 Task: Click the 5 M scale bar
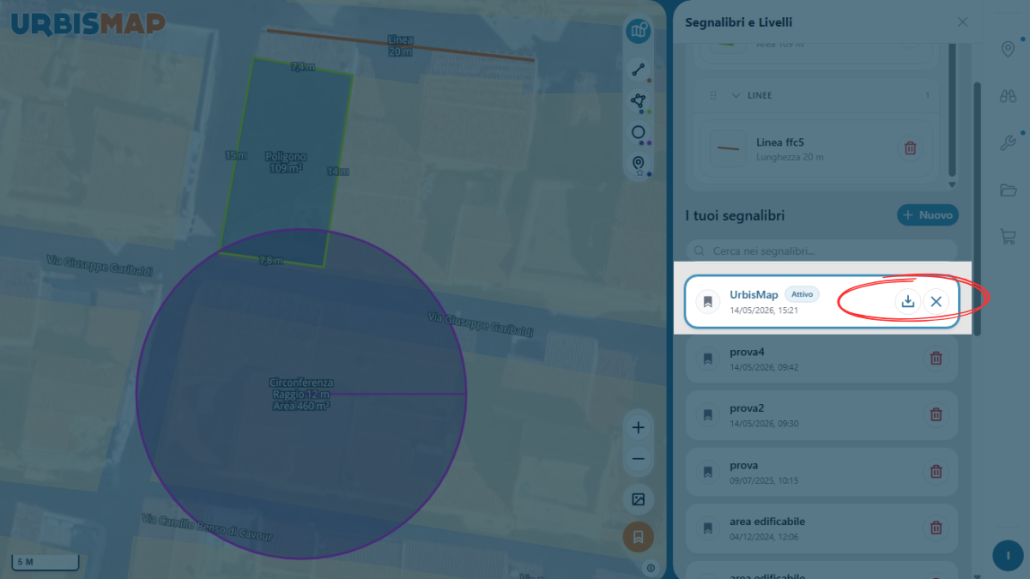45,562
